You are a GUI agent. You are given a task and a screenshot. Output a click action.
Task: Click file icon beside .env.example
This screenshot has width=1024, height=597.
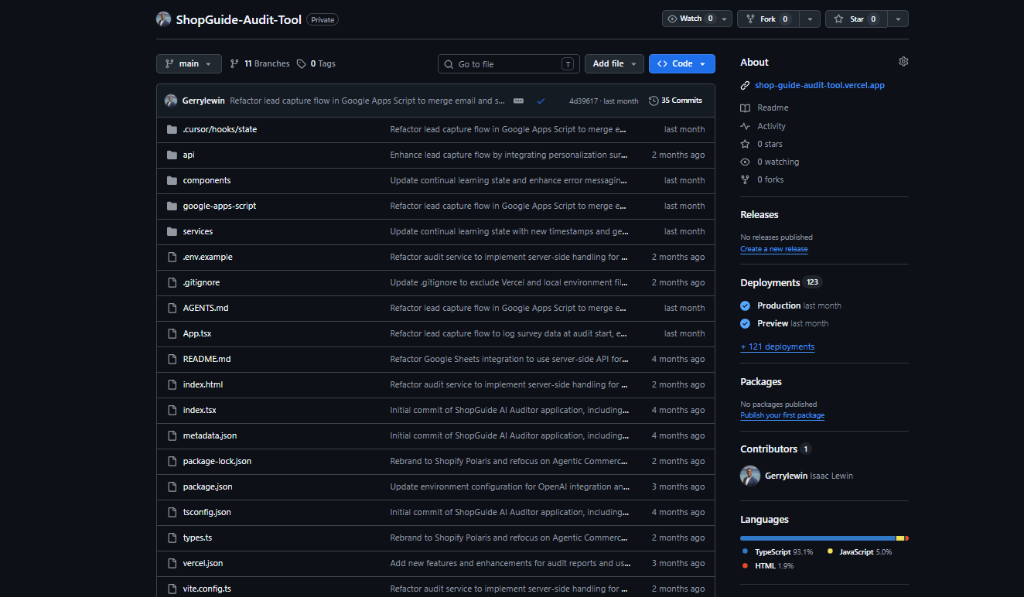point(172,257)
